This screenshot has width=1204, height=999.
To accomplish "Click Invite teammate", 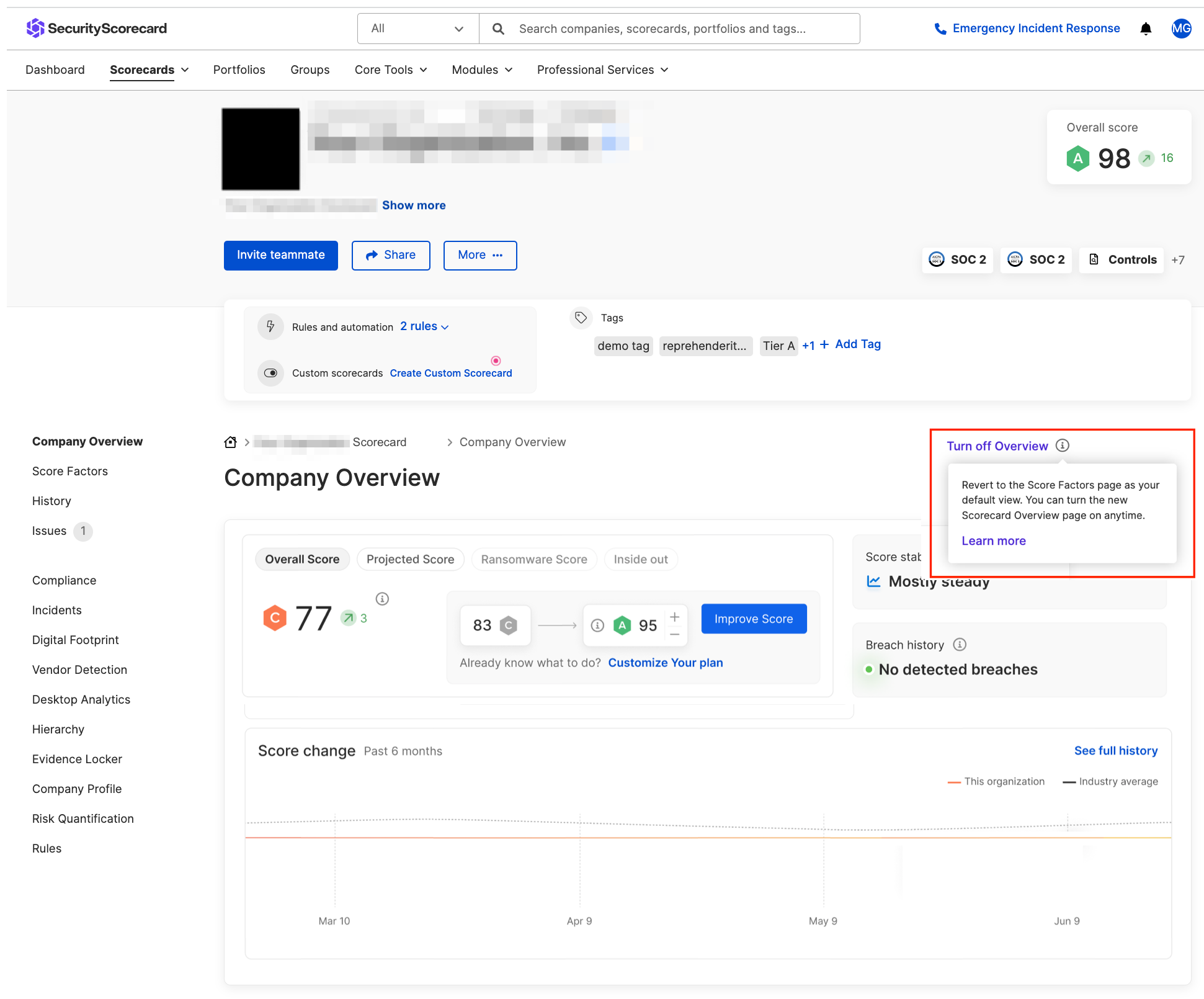I will 281,255.
